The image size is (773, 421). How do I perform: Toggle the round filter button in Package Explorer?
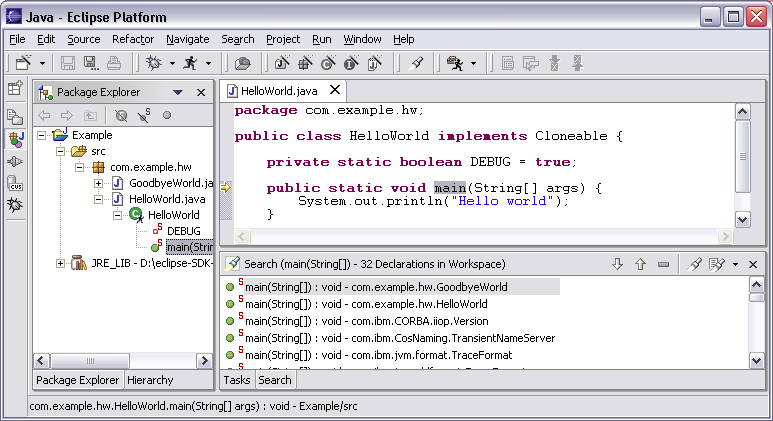coord(167,115)
